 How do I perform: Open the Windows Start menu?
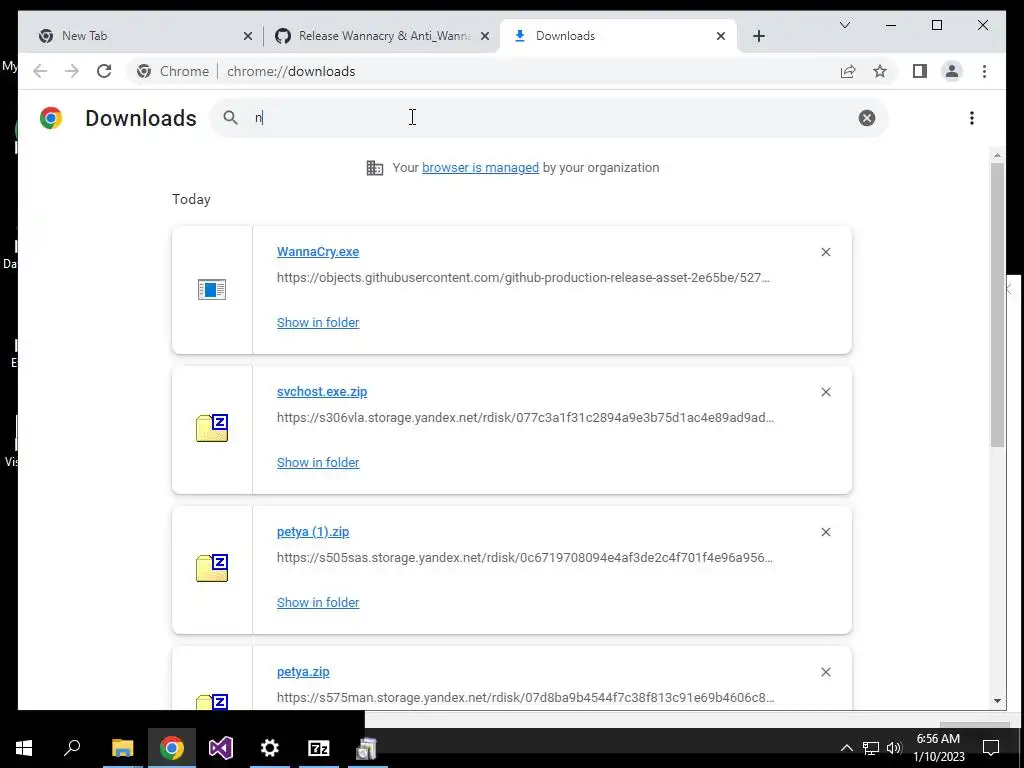click(x=24, y=748)
